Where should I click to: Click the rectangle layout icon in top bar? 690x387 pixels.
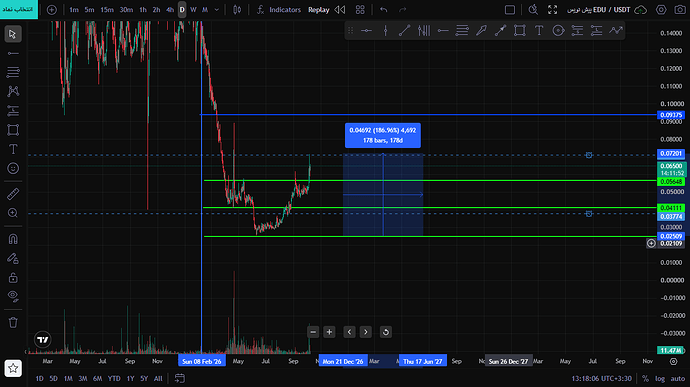(x=510, y=10)
